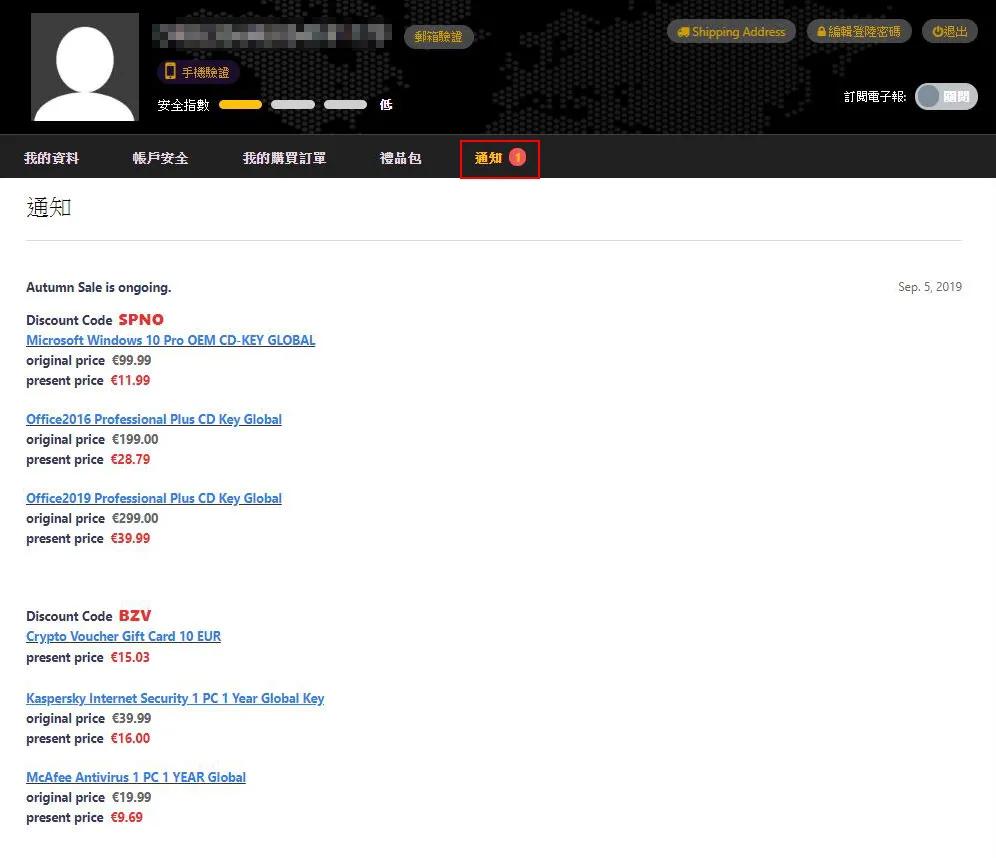Open the 帳戶安全 tab

point(160,158)
